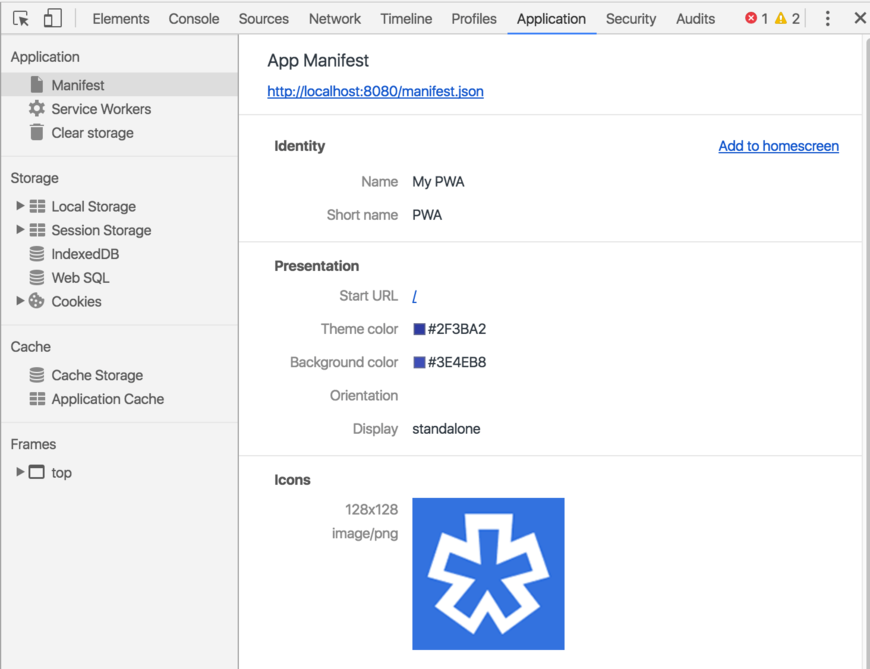
Task: Click the Clear storage trash icon
Action: click(37, 133)
